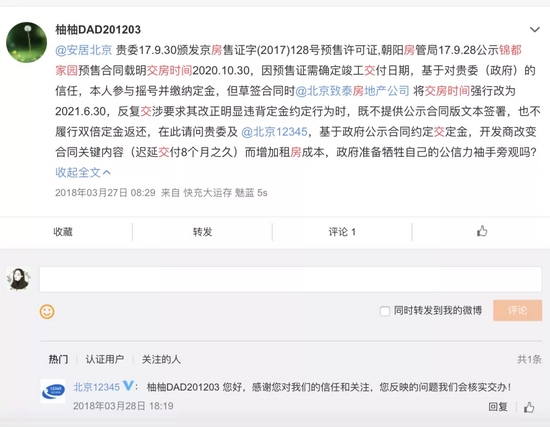Click 转发 to repost
This screenshot has width=550, height=427.
pyautogui.click(x=202, y=232)
